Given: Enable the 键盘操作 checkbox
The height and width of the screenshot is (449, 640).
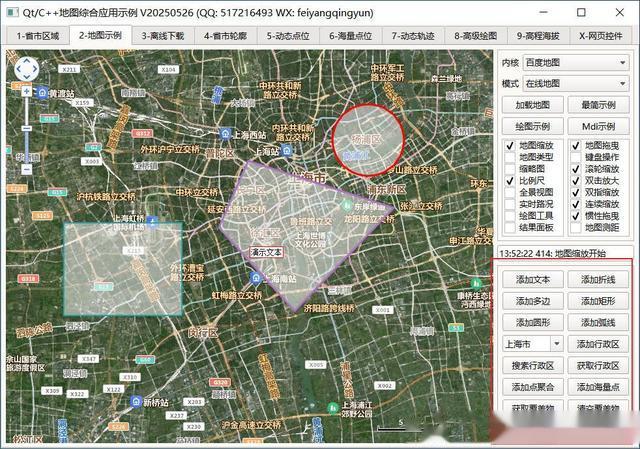Looking at the screenshot, I should [576, 157].
